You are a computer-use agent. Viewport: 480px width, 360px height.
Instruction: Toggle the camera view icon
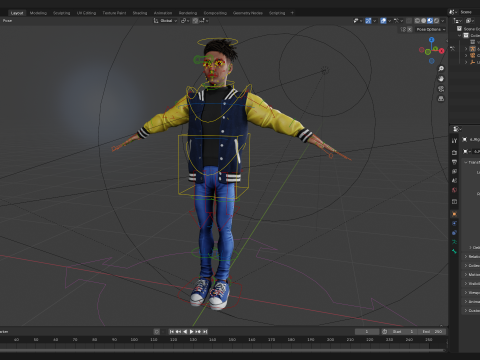[x=441, y=89]
